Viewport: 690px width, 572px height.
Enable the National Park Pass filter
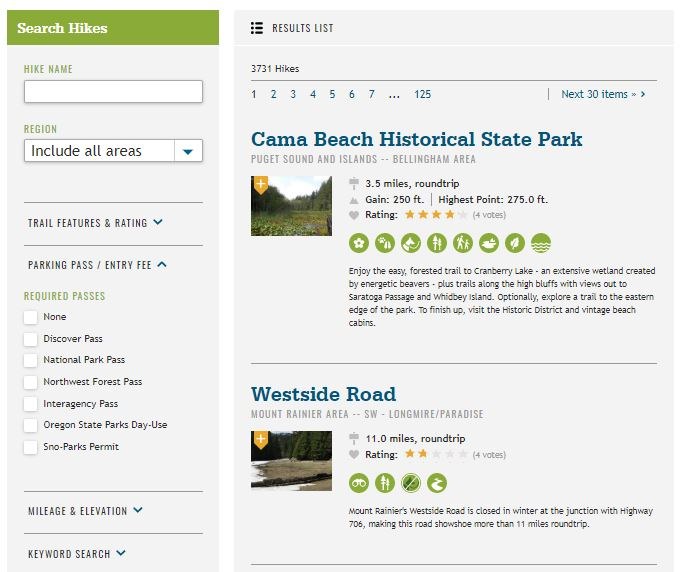pos(31,360)
